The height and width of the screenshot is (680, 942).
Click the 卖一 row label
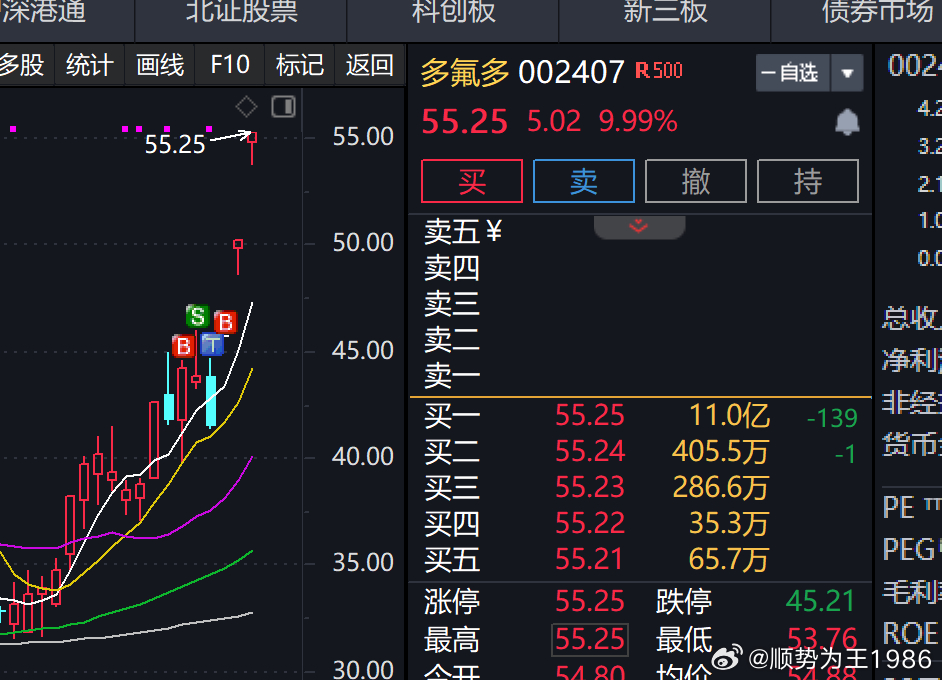pos(452,376)
